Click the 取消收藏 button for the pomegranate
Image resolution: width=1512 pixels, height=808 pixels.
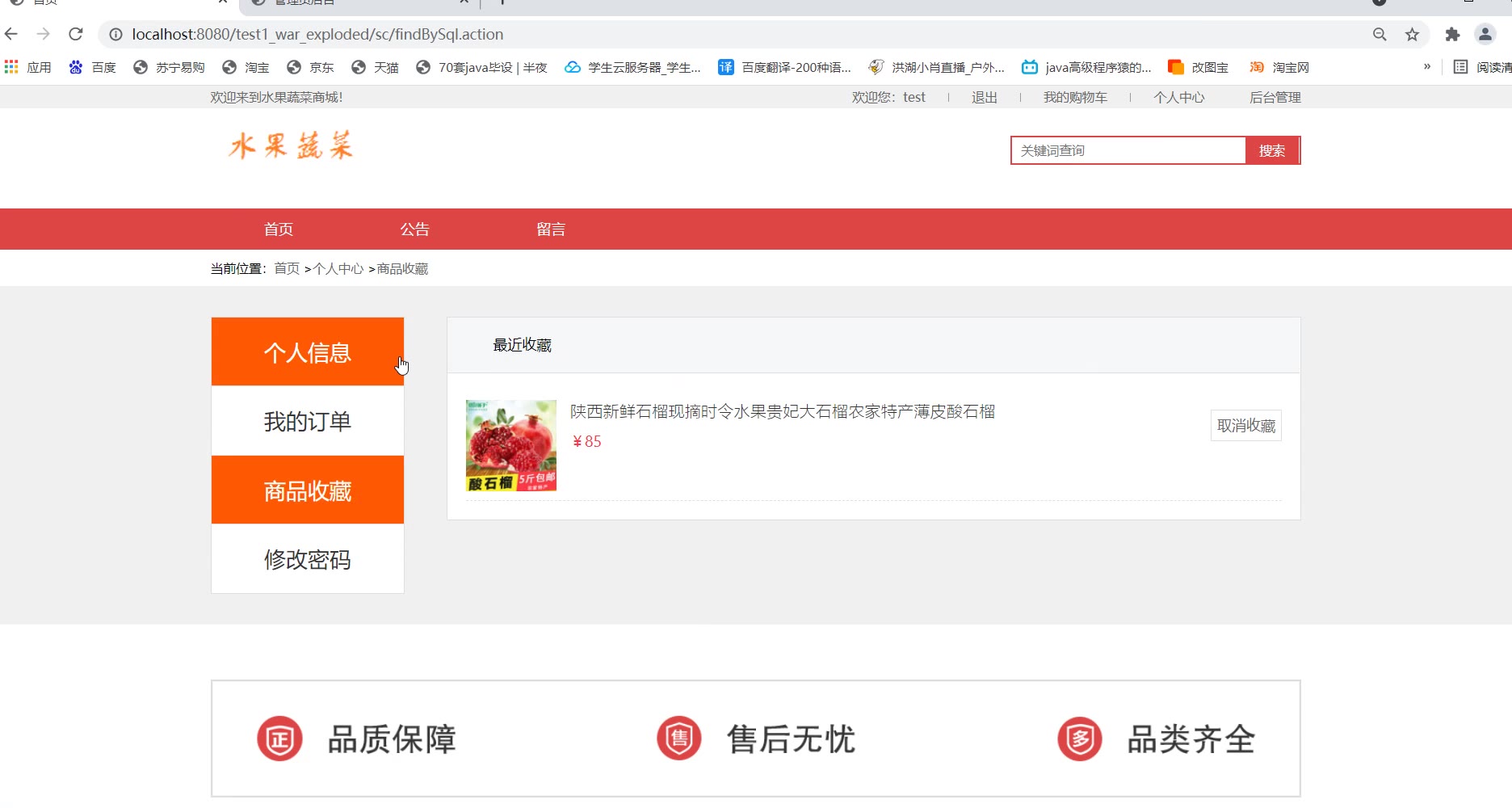coord(1246,426)
